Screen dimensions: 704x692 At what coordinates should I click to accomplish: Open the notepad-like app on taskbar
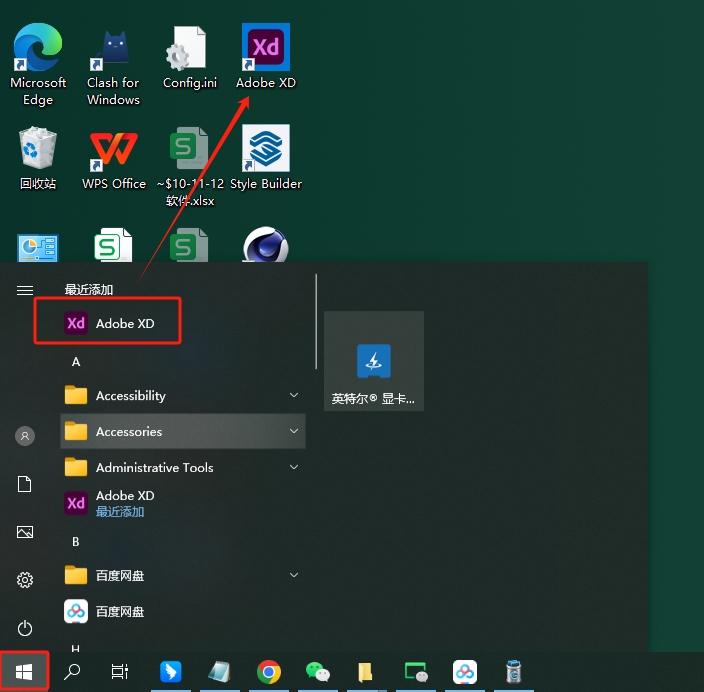[x=220, y=672]
